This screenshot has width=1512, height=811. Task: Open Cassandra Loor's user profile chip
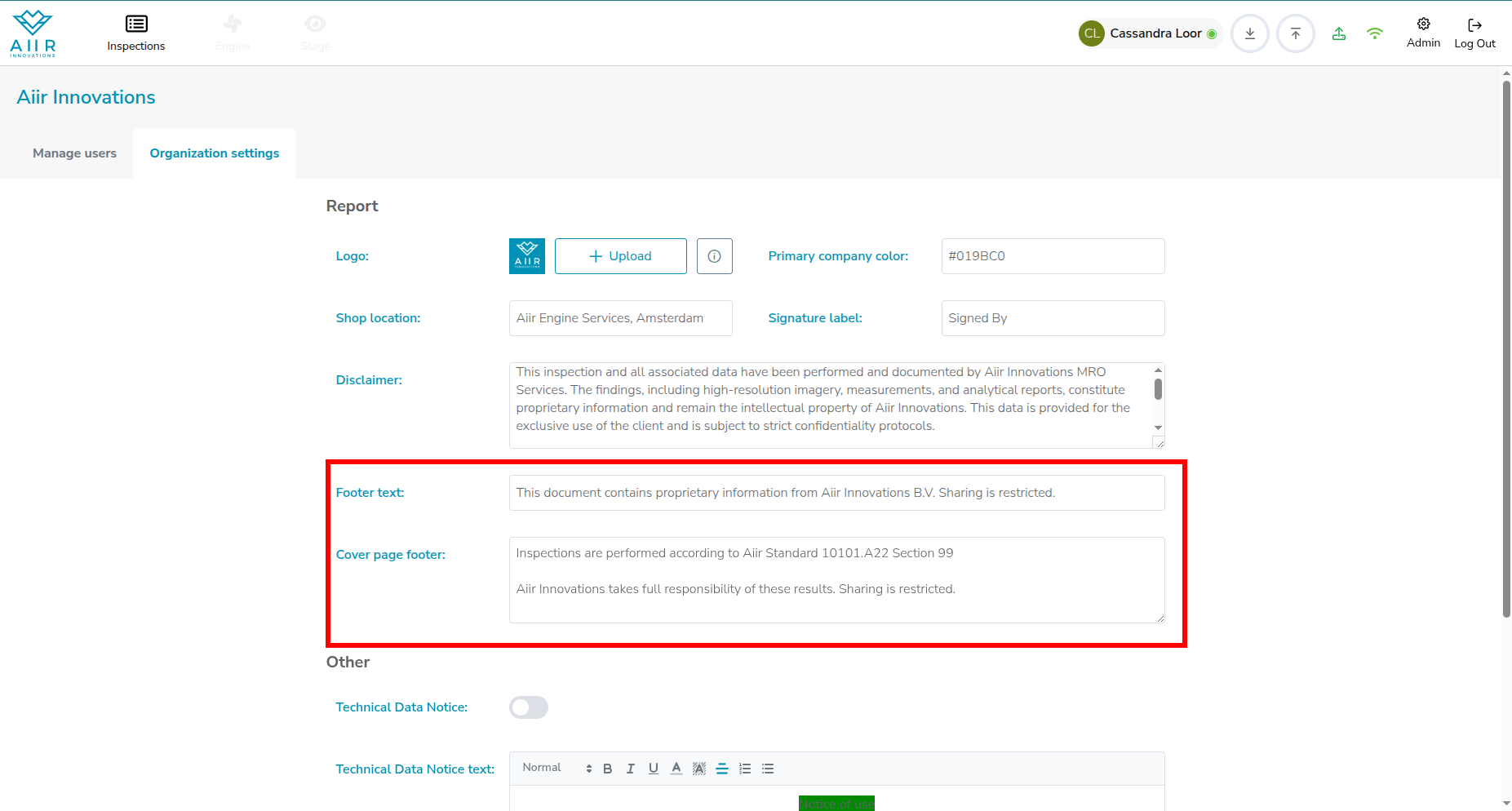pos(1149,33)
